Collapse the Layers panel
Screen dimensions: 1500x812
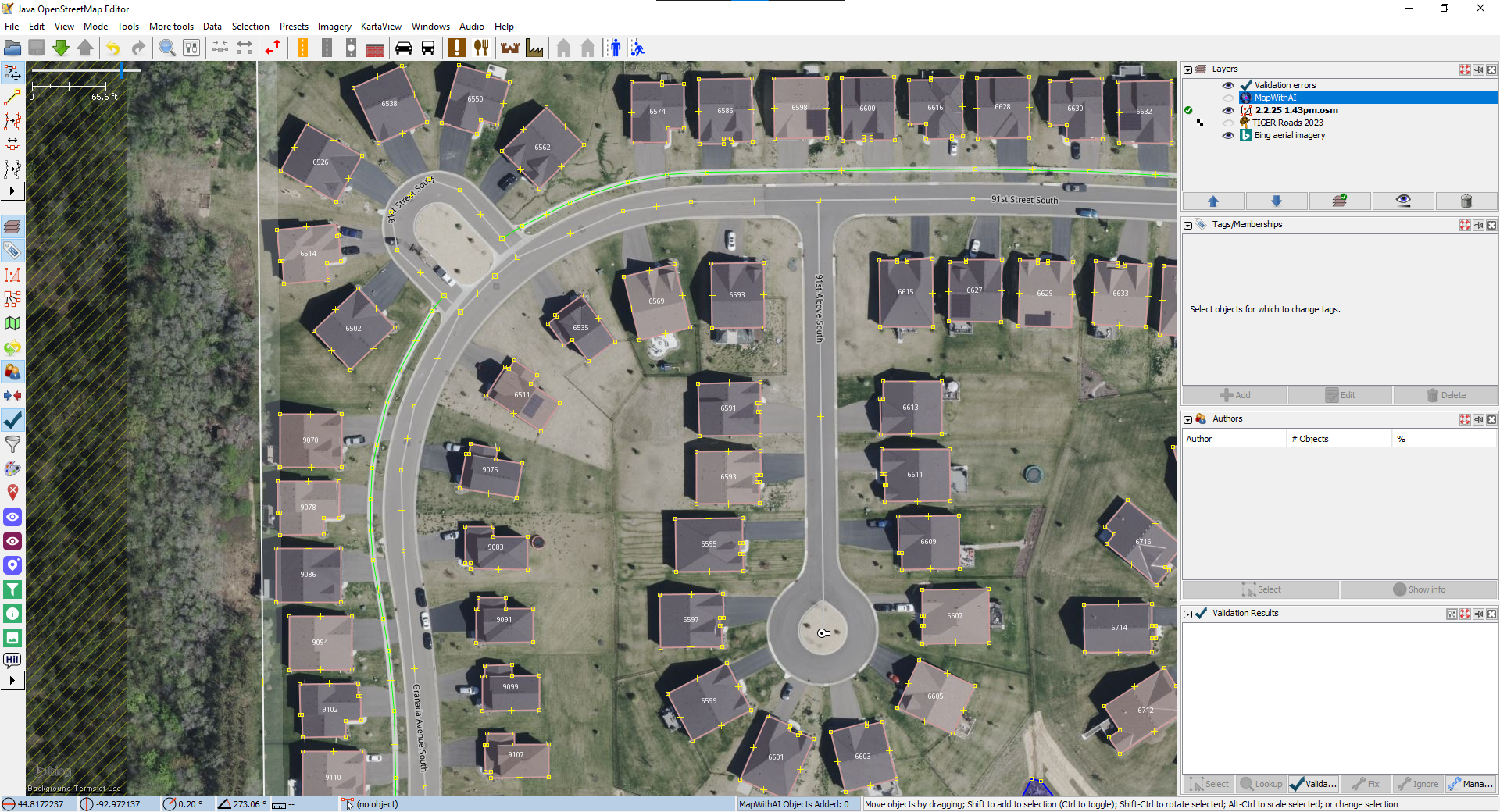tap(1188, 69)
